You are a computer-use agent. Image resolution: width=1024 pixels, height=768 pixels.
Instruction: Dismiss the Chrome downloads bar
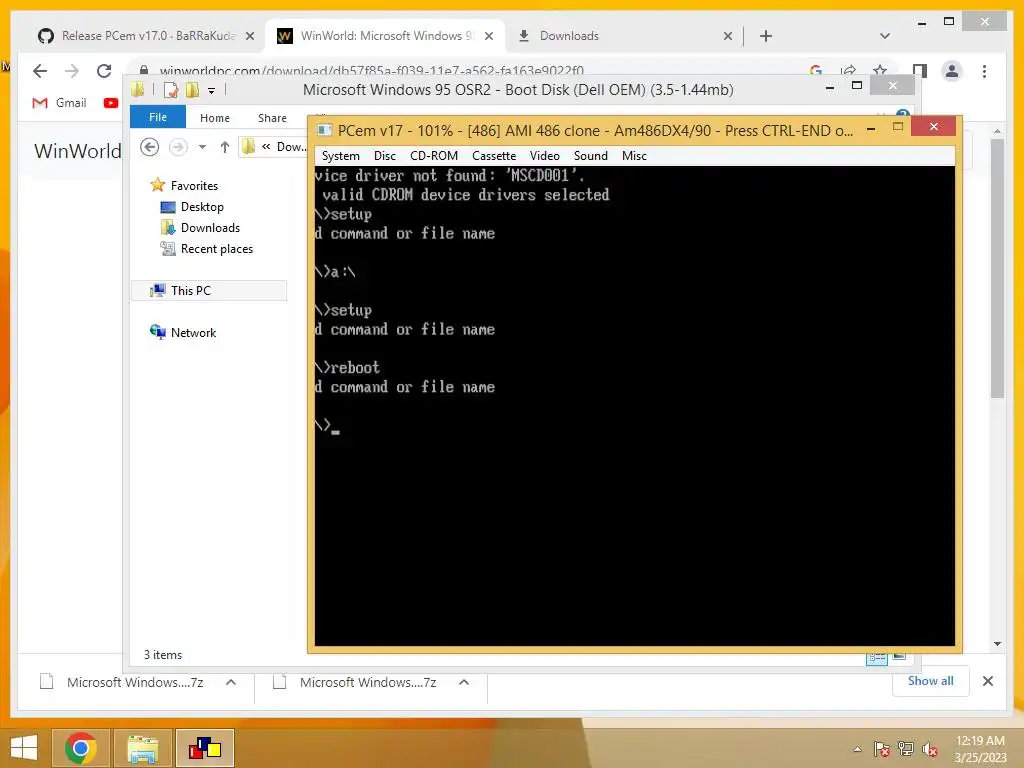[987, 681]
